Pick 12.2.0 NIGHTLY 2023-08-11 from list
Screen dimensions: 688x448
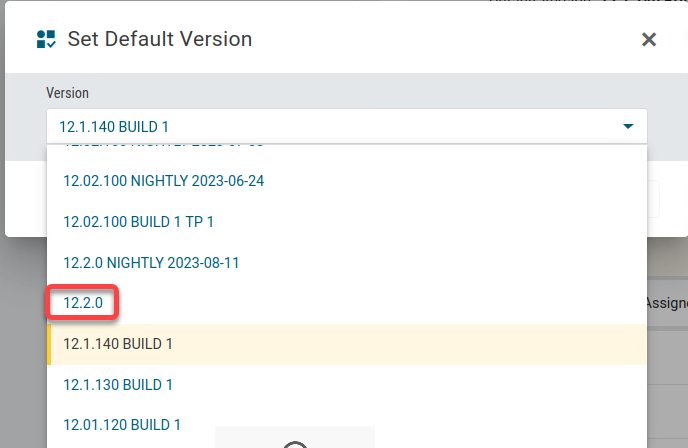151,262
